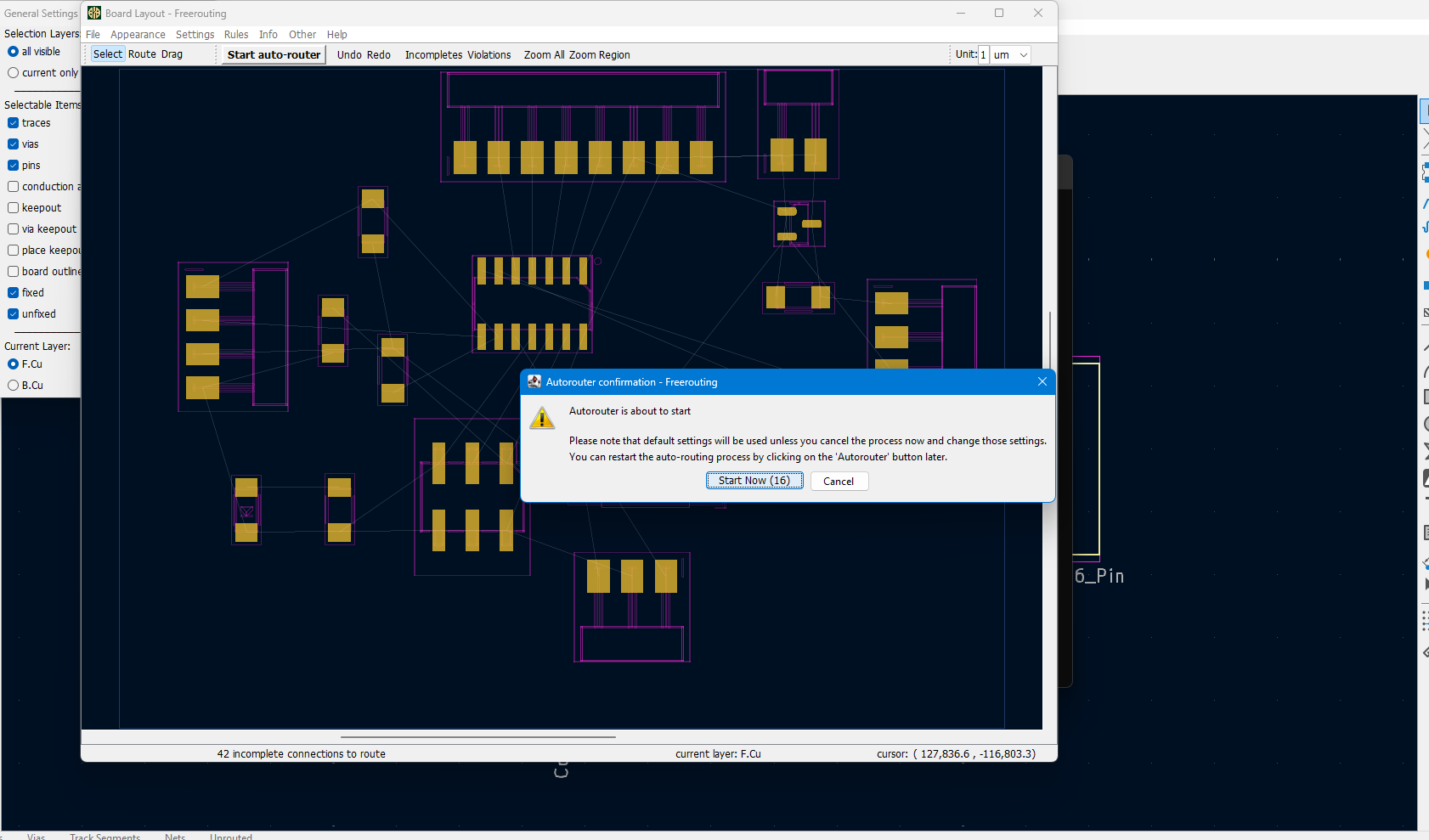Screen dimensions: 1429x840
Task: Click the warning icon in autorouter dialog
Action: coord(542,418)
